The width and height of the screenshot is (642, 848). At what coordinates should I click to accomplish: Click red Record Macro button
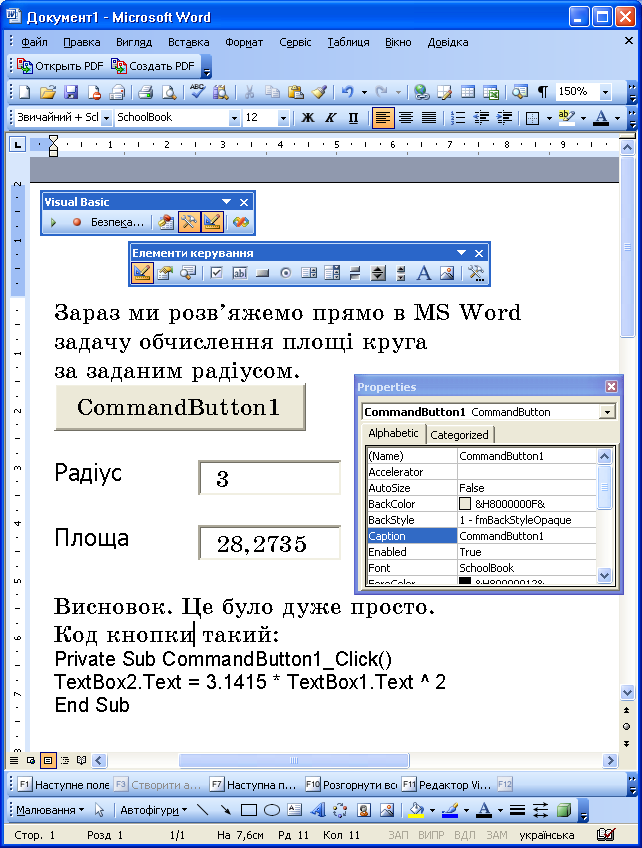pos(77,222)
